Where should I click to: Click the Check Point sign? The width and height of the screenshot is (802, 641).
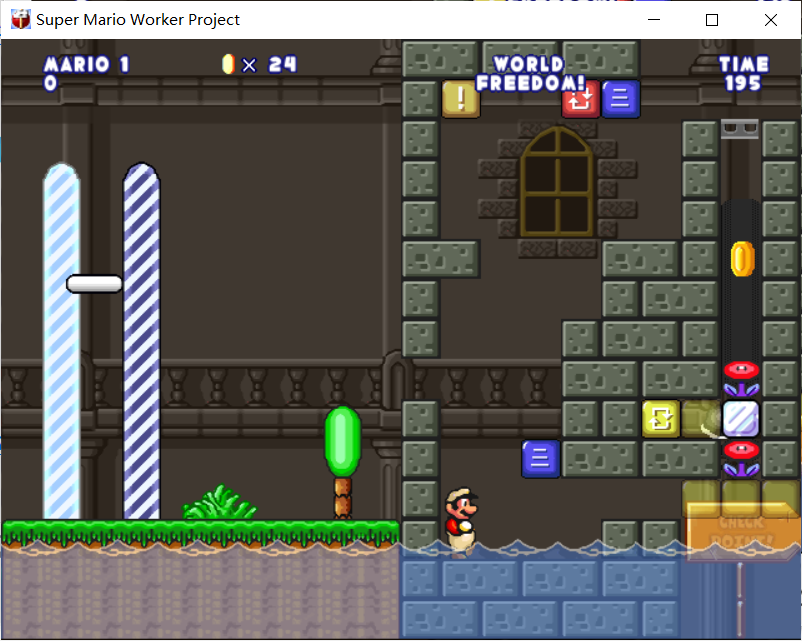[741, 531]
